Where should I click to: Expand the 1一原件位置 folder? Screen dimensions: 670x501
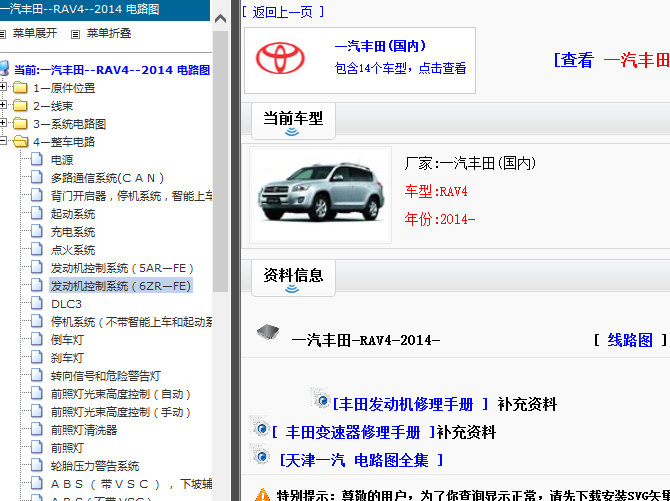point(3,87)
